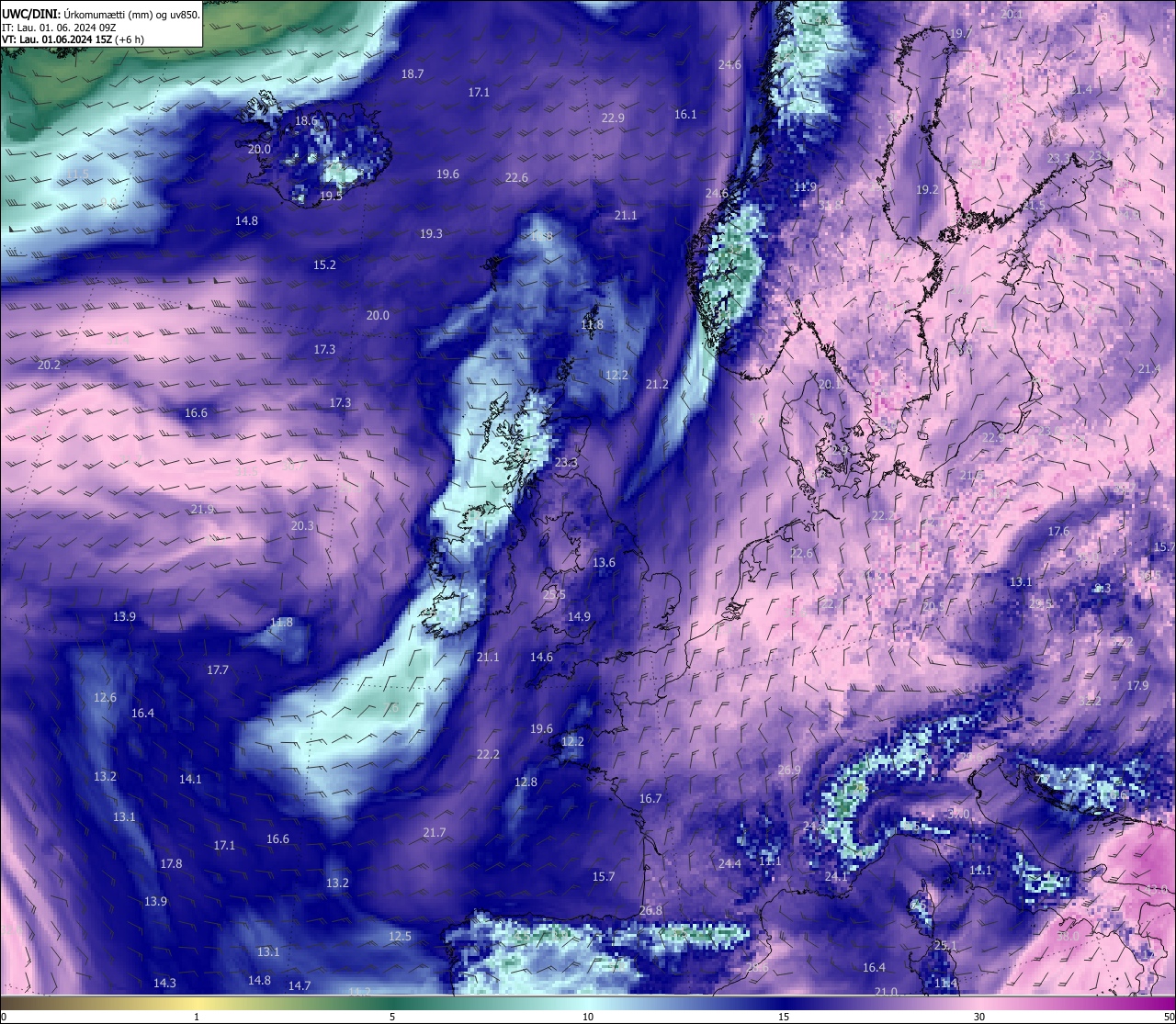Click the colour bar tick label "10"
This screenshot has height=1024, width=1176.
(x=588, y=1017)
